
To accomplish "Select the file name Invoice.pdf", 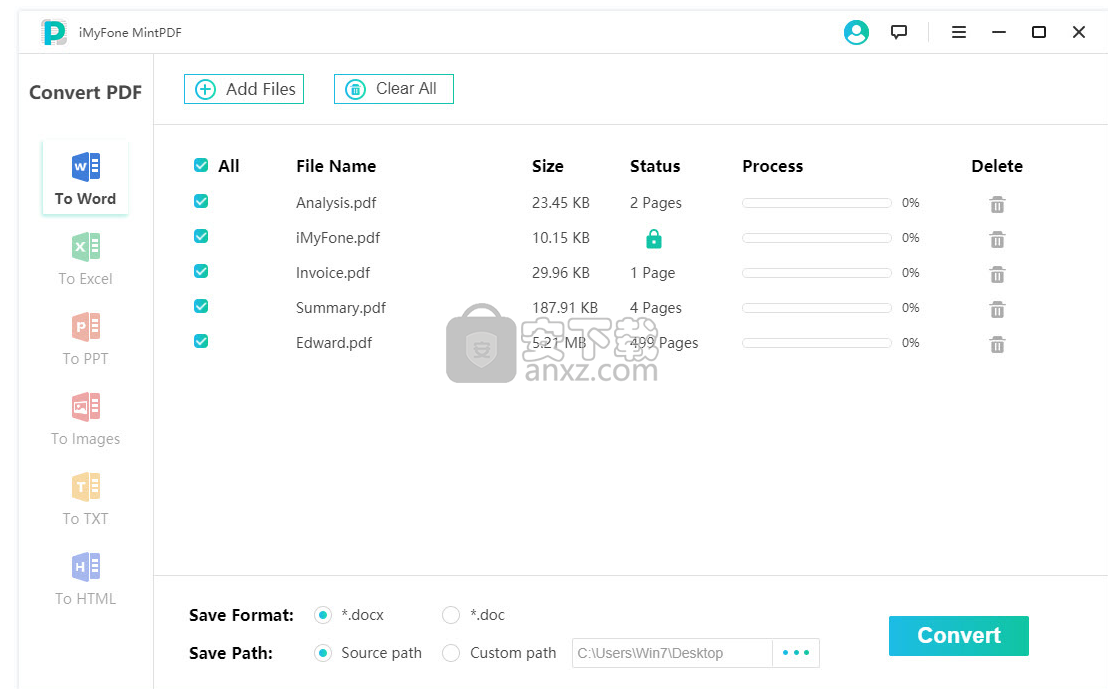I will click(333, 273).
